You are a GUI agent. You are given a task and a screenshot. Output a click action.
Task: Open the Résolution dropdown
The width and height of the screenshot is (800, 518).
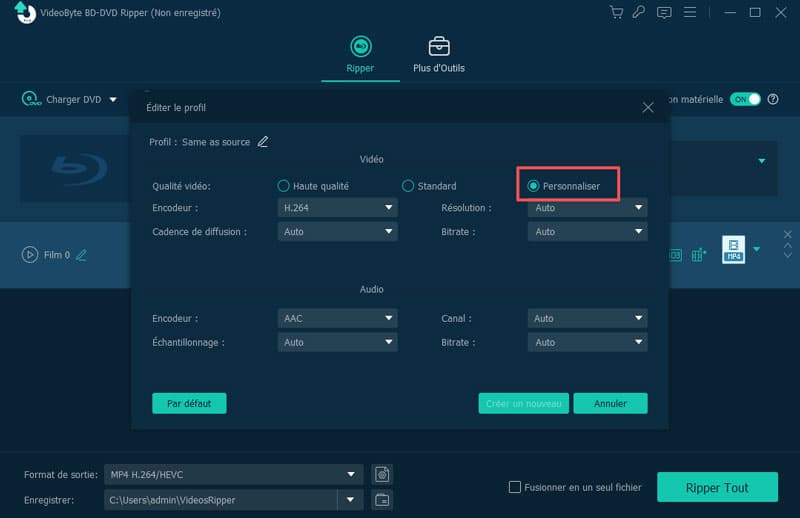point(587,208)
